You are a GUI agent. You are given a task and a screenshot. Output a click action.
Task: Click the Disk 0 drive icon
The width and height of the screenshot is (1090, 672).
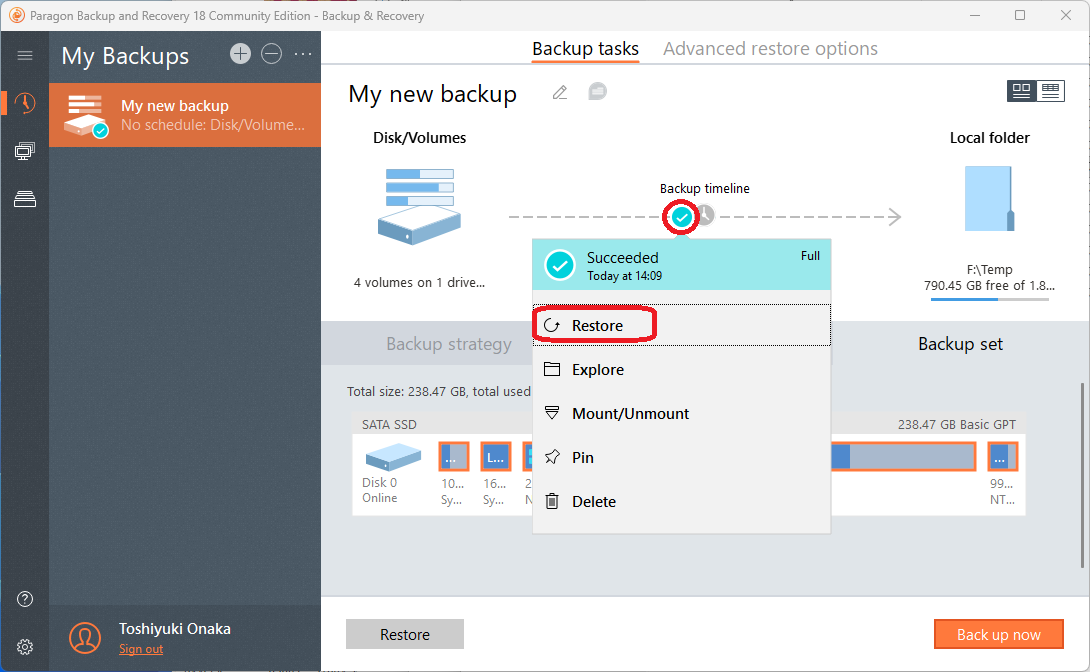(393, 458)
